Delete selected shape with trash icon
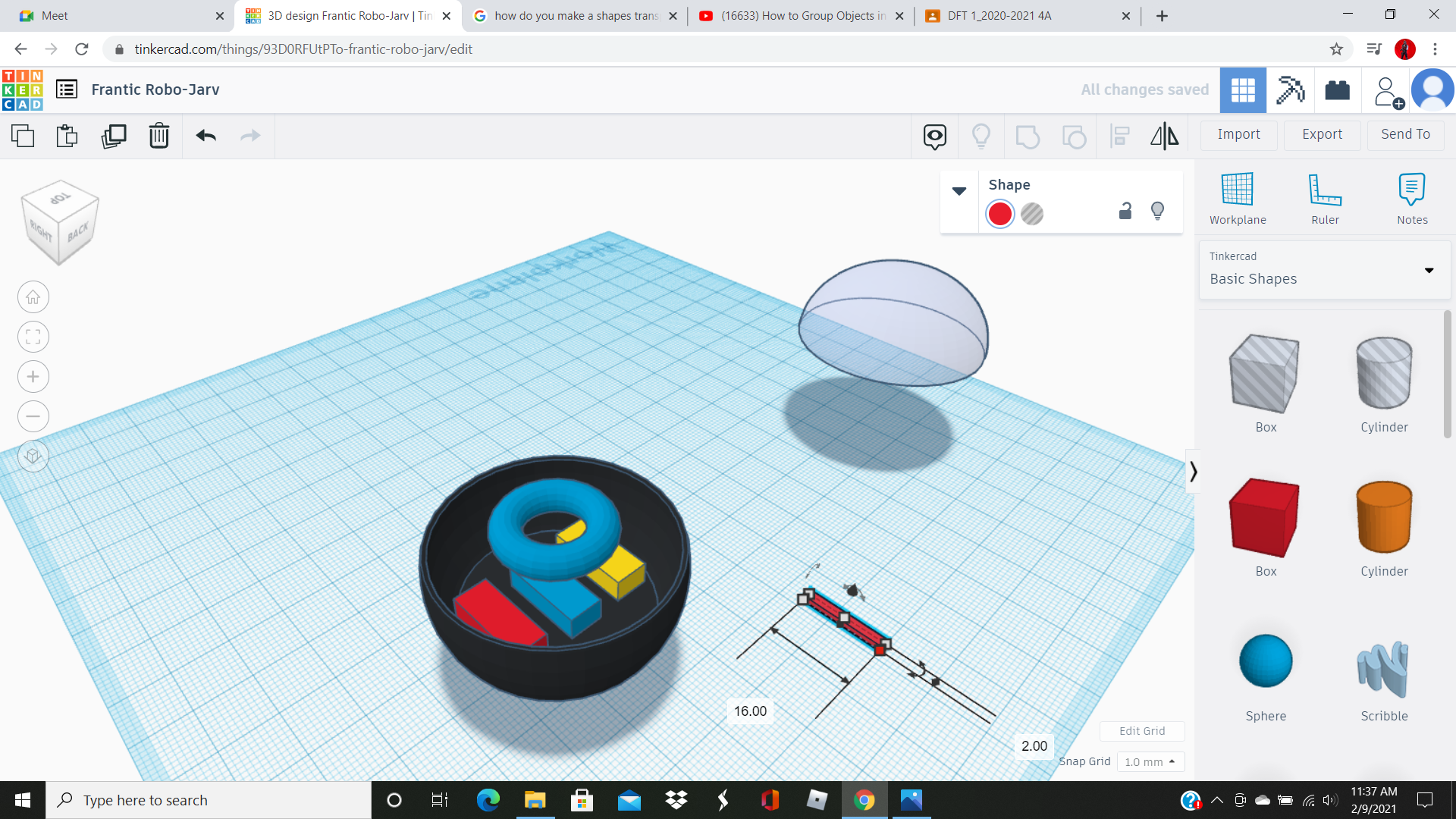1456x819 pixels. coord(158,136)
